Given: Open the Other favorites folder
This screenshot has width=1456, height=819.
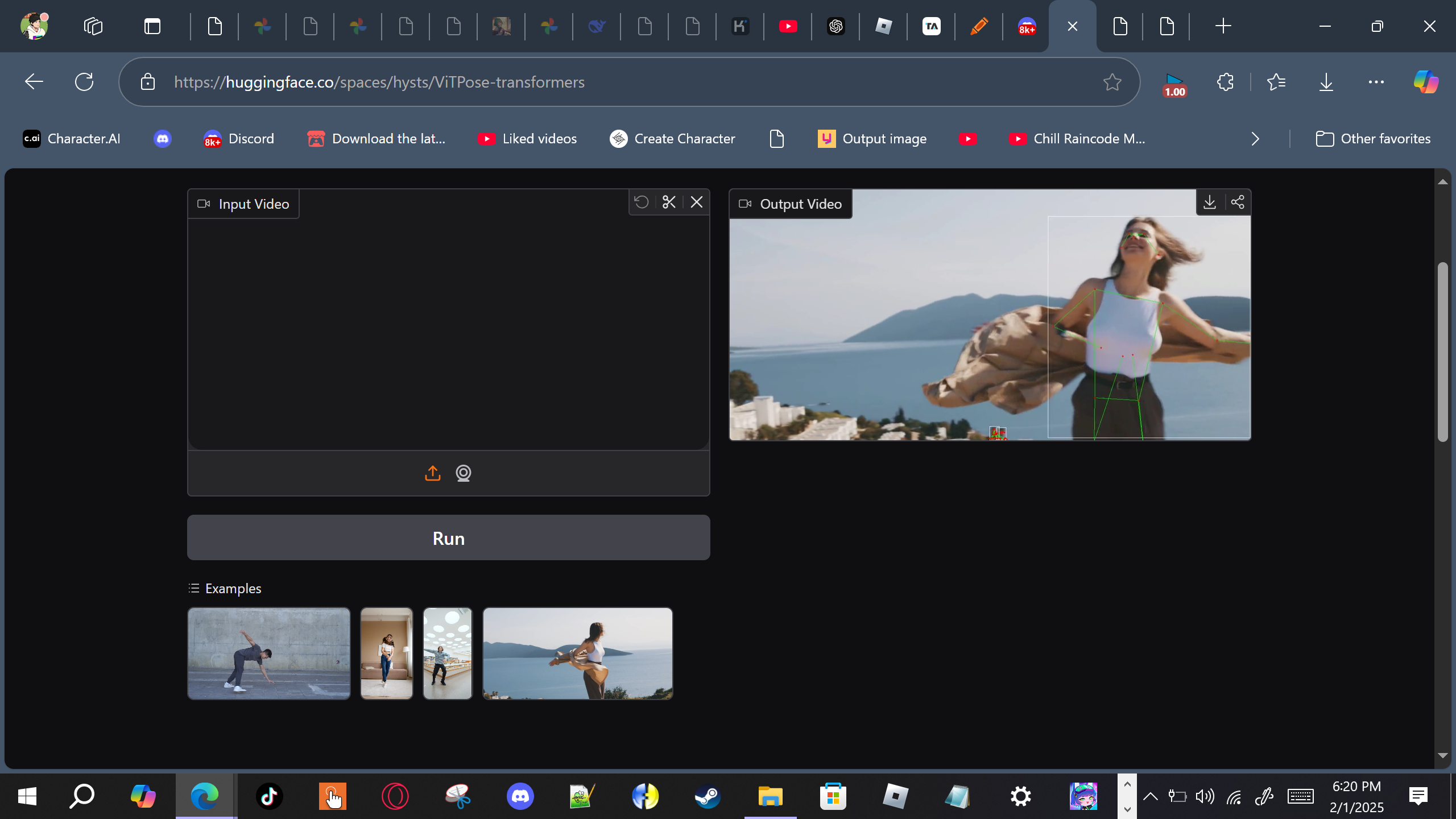Looking at the screenshot, I should (1373, 139).
